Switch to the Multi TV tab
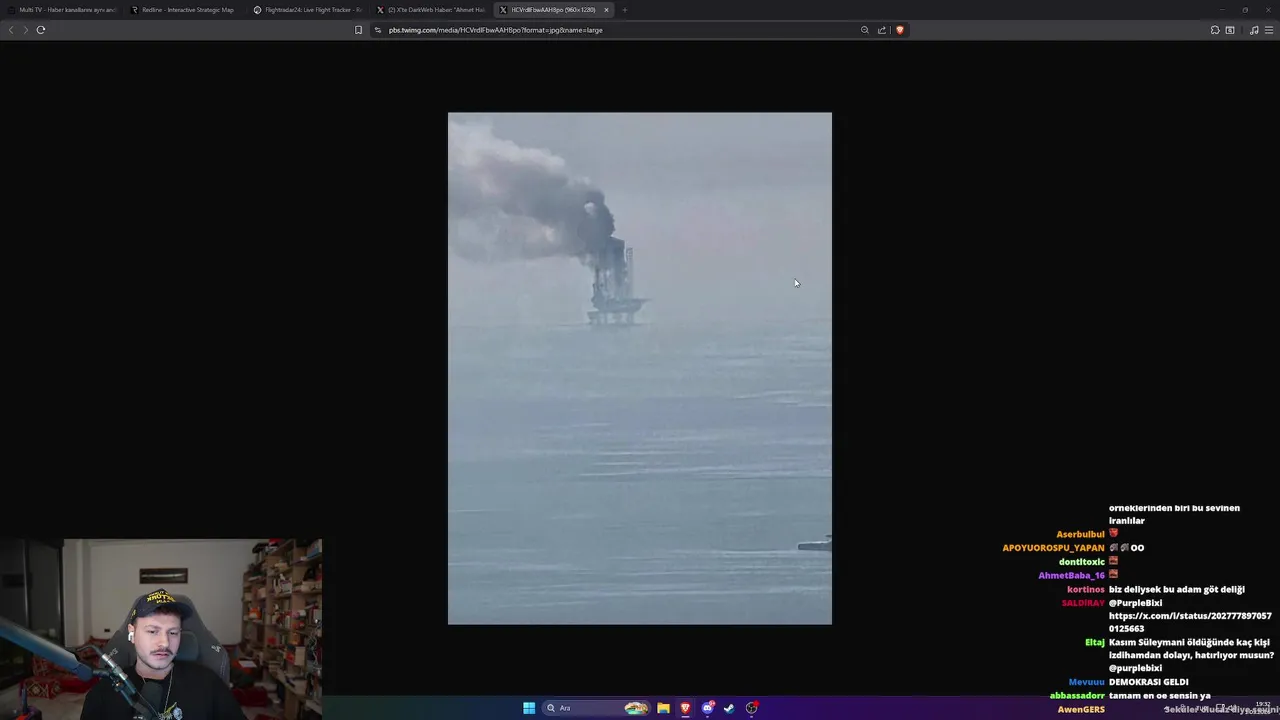The image size is (1280, 720). (62, 10)
